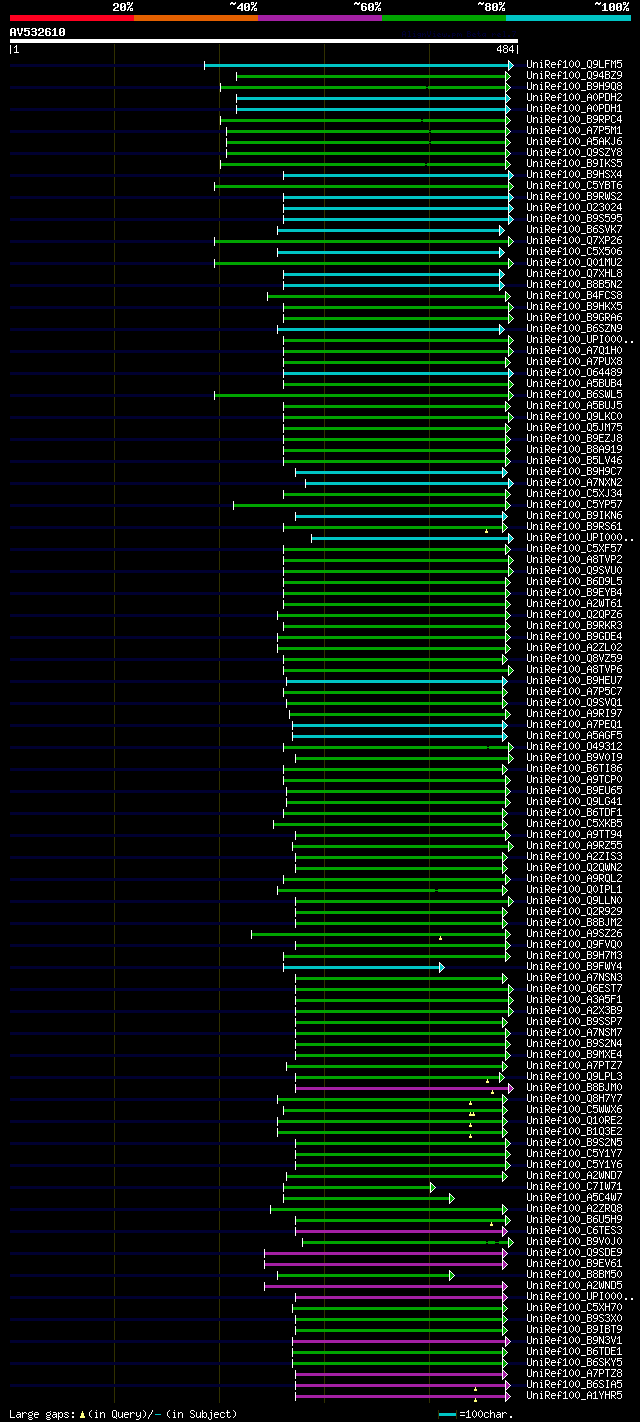Open hit UniRef100_Q9LKC0
This screenshot has height=1422, width=640.
pos(574,417)
